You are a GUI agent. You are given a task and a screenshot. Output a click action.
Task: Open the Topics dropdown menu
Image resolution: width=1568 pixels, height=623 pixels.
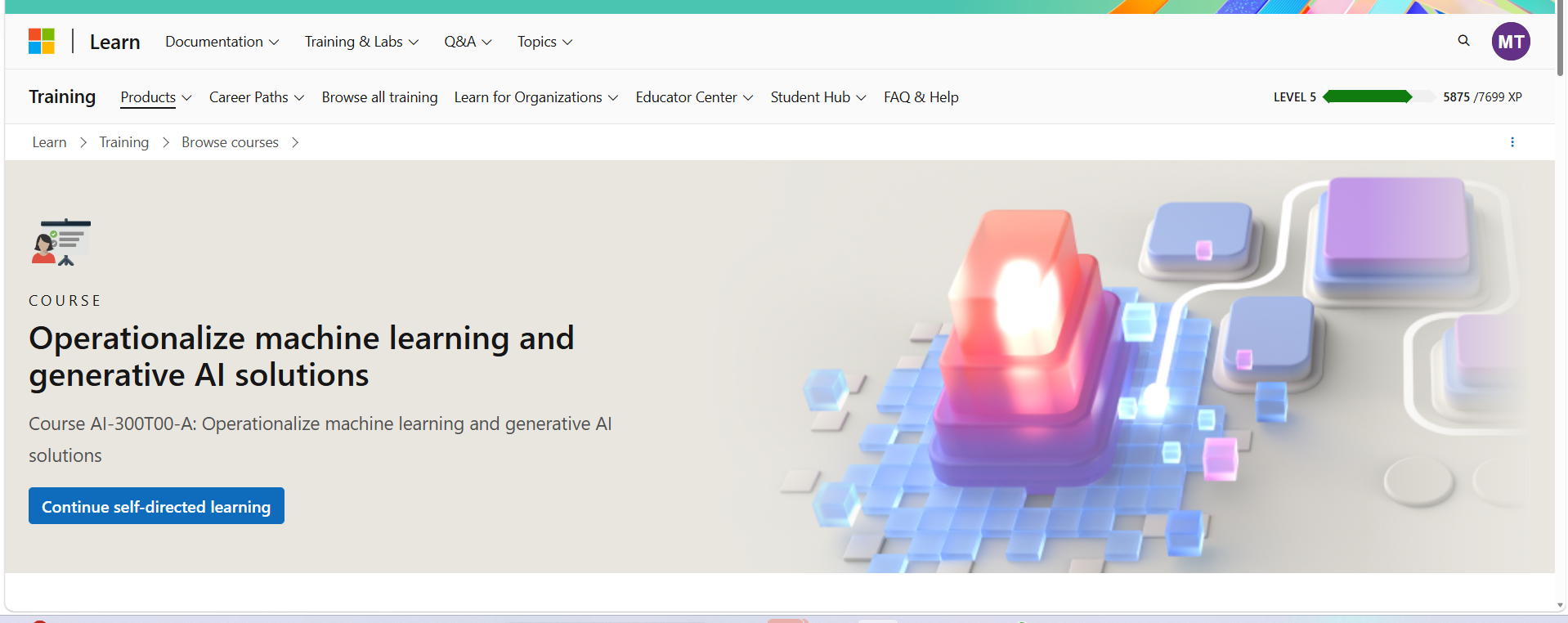[x=544, y=42]
